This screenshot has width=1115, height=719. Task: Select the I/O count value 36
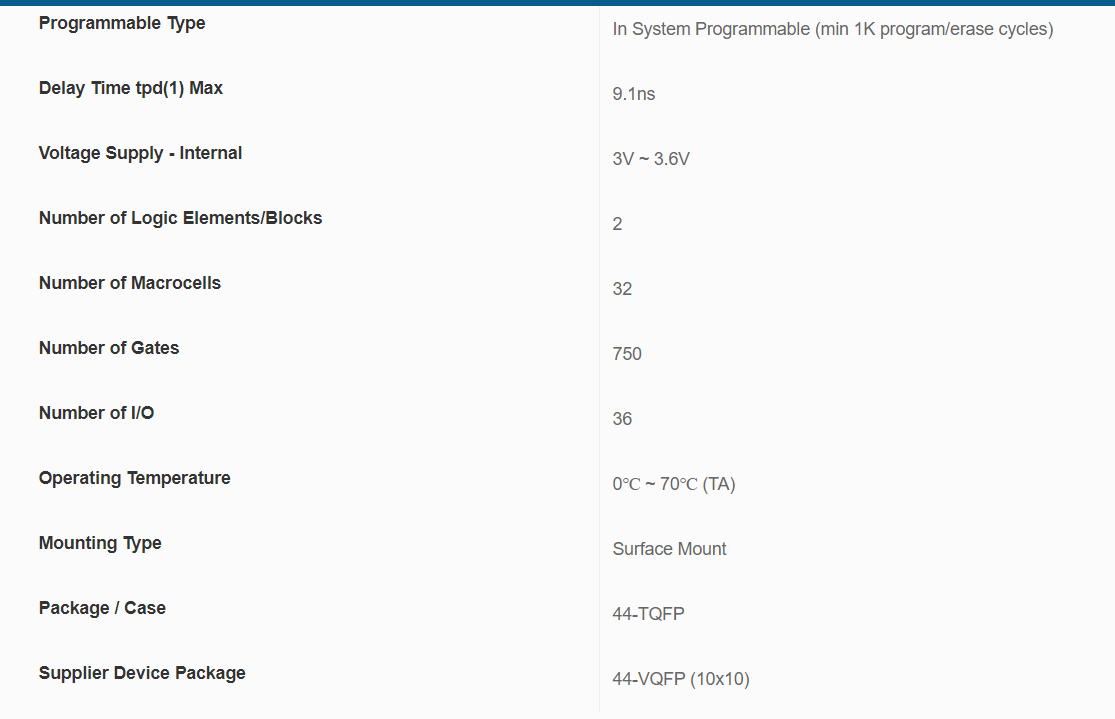[x=622, y=419]
